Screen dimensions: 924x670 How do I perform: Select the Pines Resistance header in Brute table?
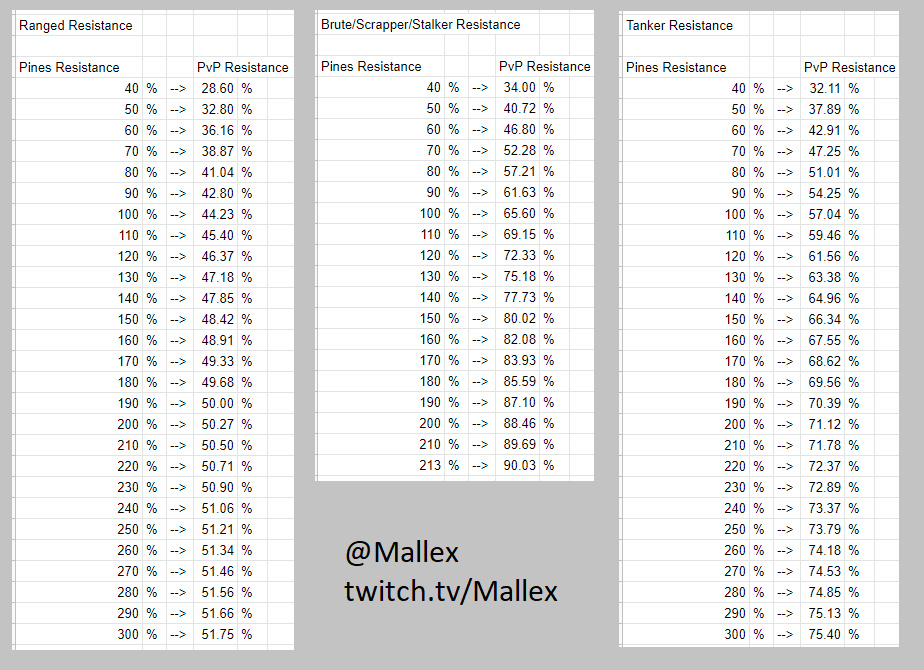[371, 67]
